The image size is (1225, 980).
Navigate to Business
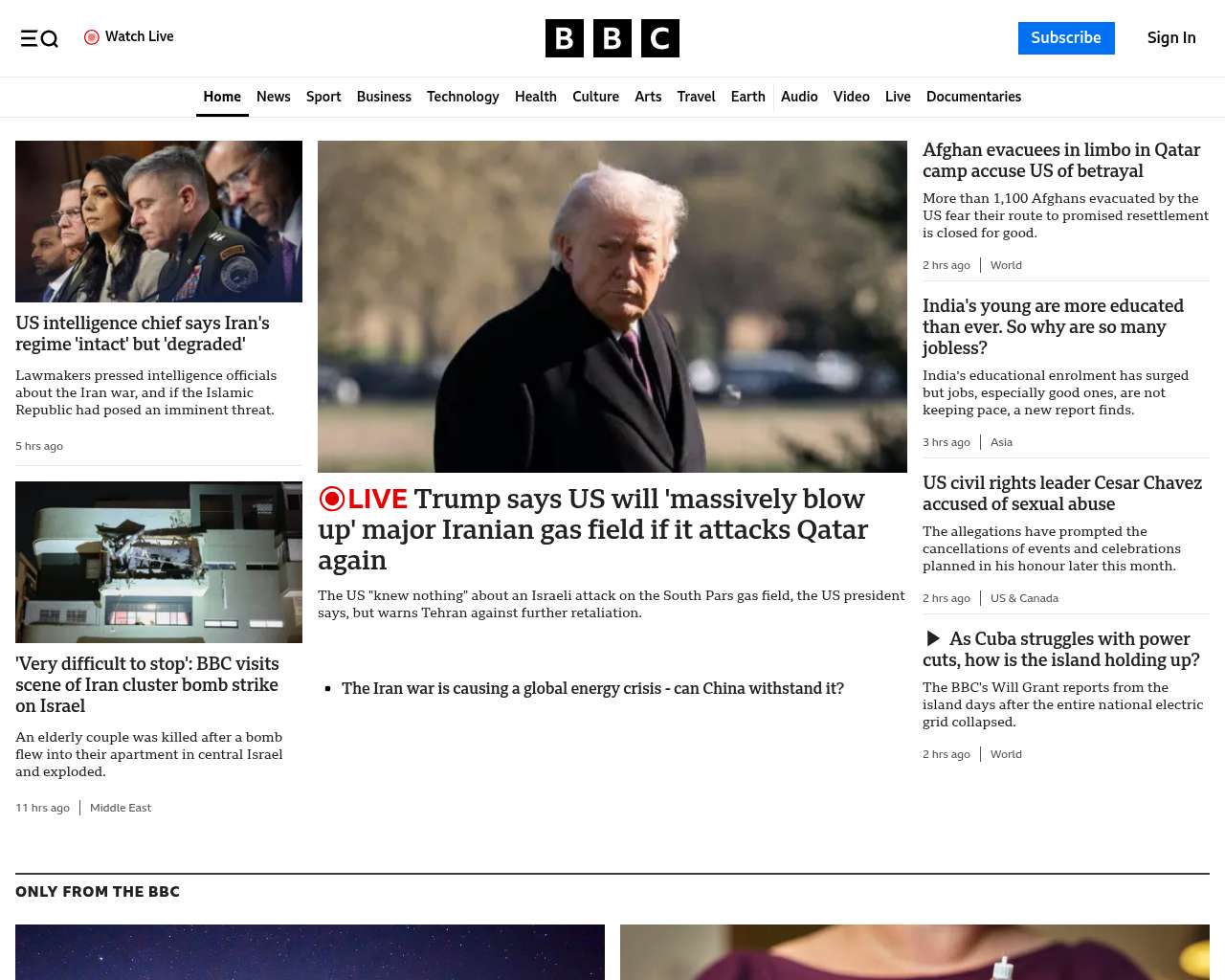pos(384,97)
